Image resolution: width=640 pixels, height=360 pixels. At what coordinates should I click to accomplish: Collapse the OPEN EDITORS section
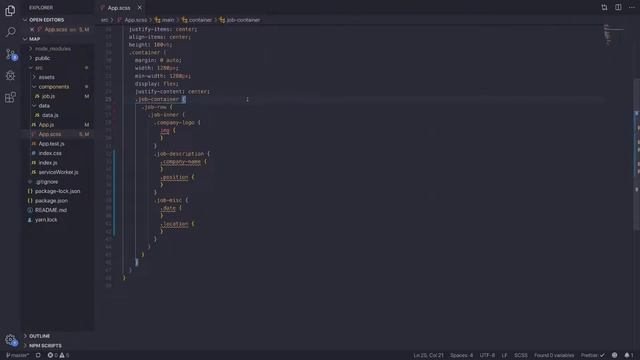click(x=46, y=20)
